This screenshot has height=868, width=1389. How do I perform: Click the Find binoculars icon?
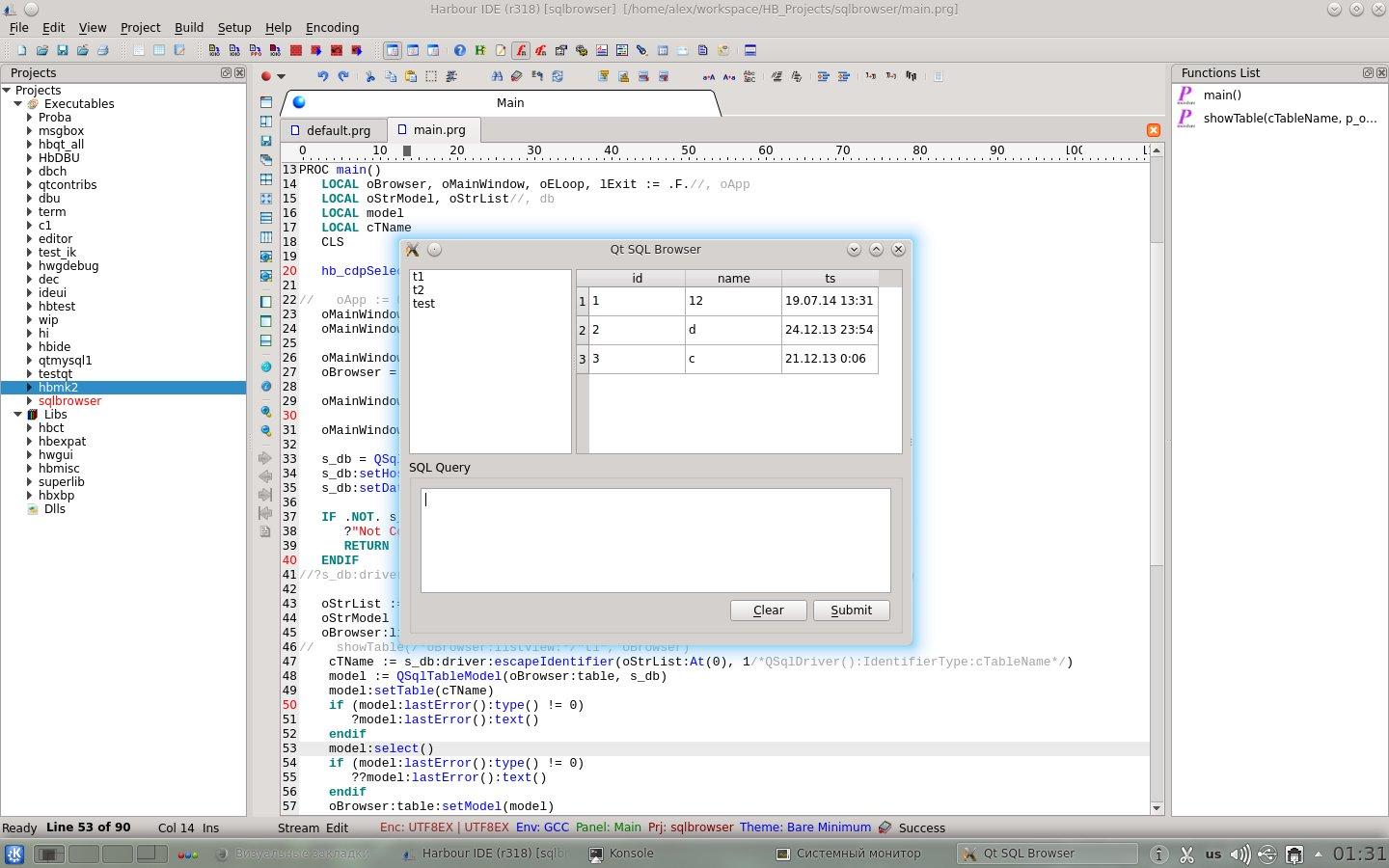[x=497, y=76]
